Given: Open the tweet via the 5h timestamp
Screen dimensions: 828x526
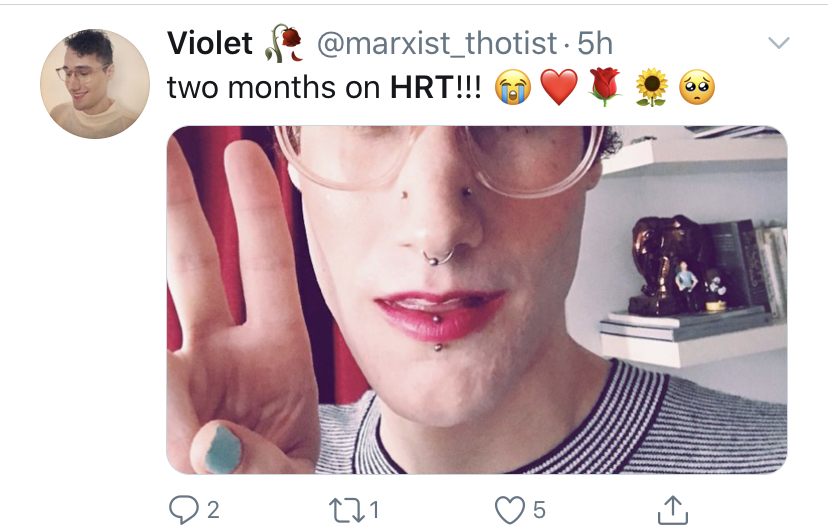Looking at the screenshot, I should coord(595,43).
